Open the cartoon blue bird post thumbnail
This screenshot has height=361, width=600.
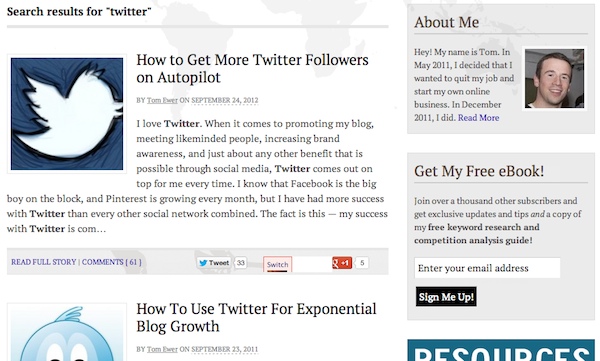coord(67,332)
